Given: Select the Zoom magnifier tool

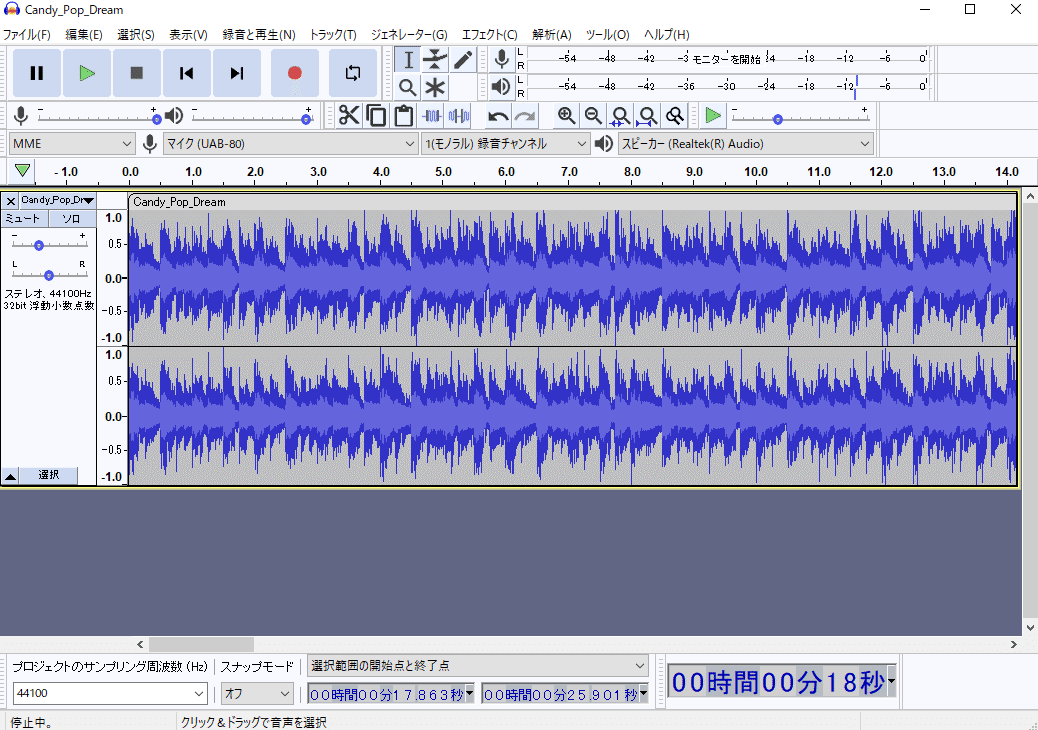Looking at the screenshot, I should pos(408,87).
